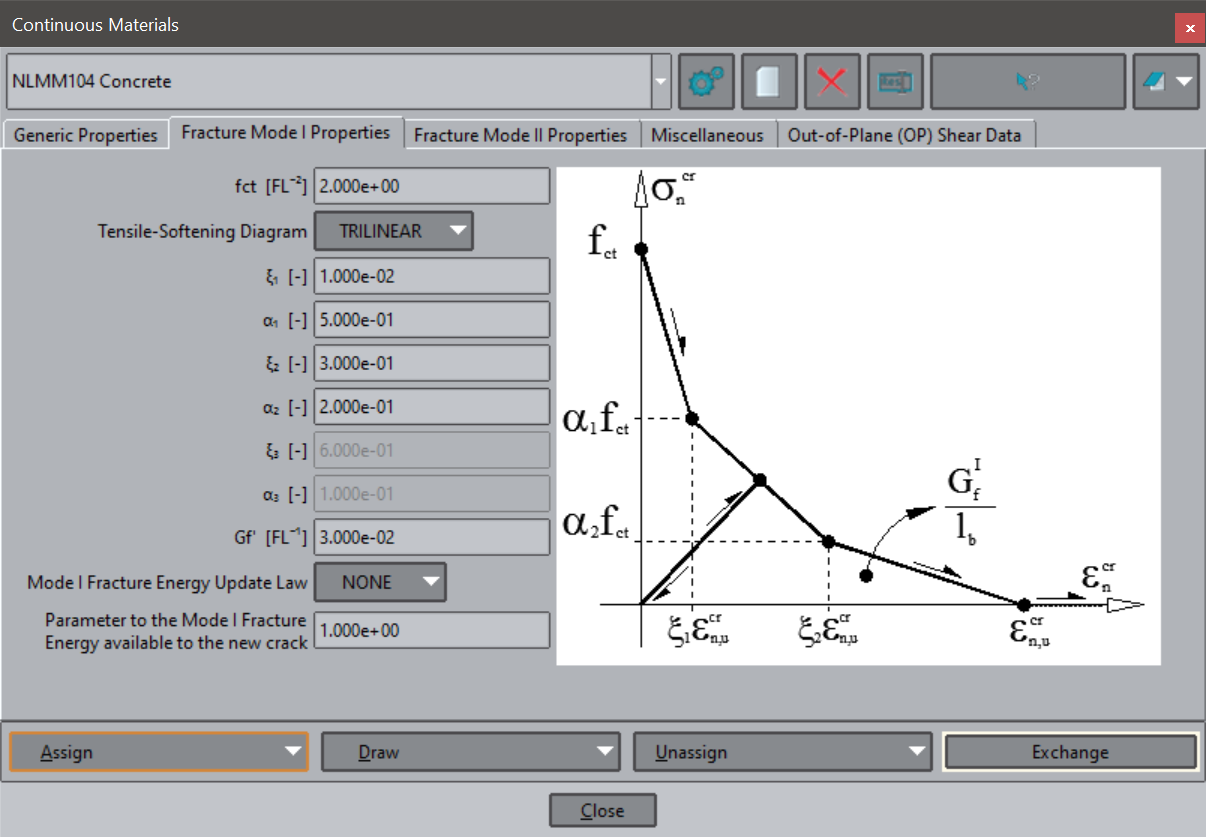Open the Fracture Mode II Properties tab
The width and height of the screenshot is (1206, 837).
pos(520,135)
